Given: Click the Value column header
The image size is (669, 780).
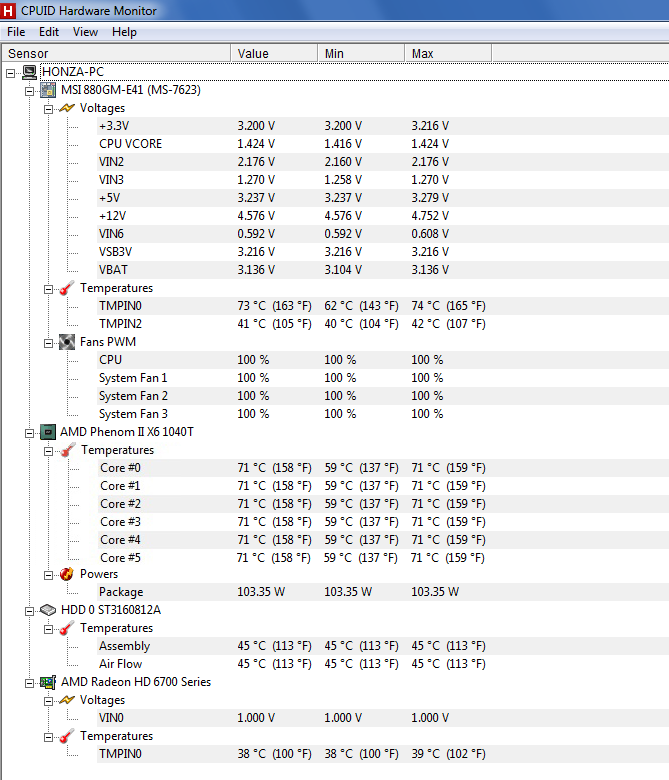Looking at the screenshot, I should click(274, 53).
